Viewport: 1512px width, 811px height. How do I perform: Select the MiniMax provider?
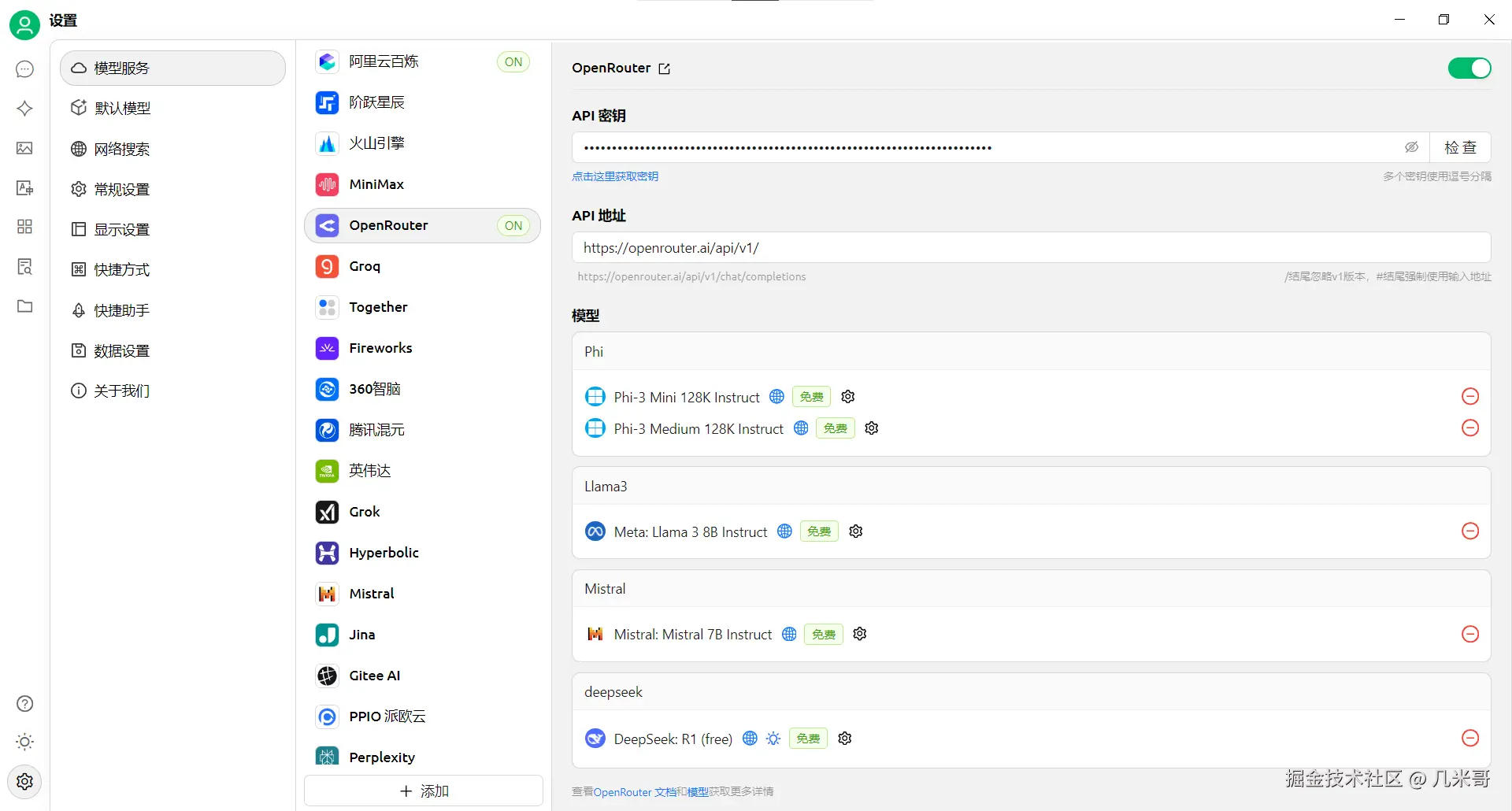423,184
